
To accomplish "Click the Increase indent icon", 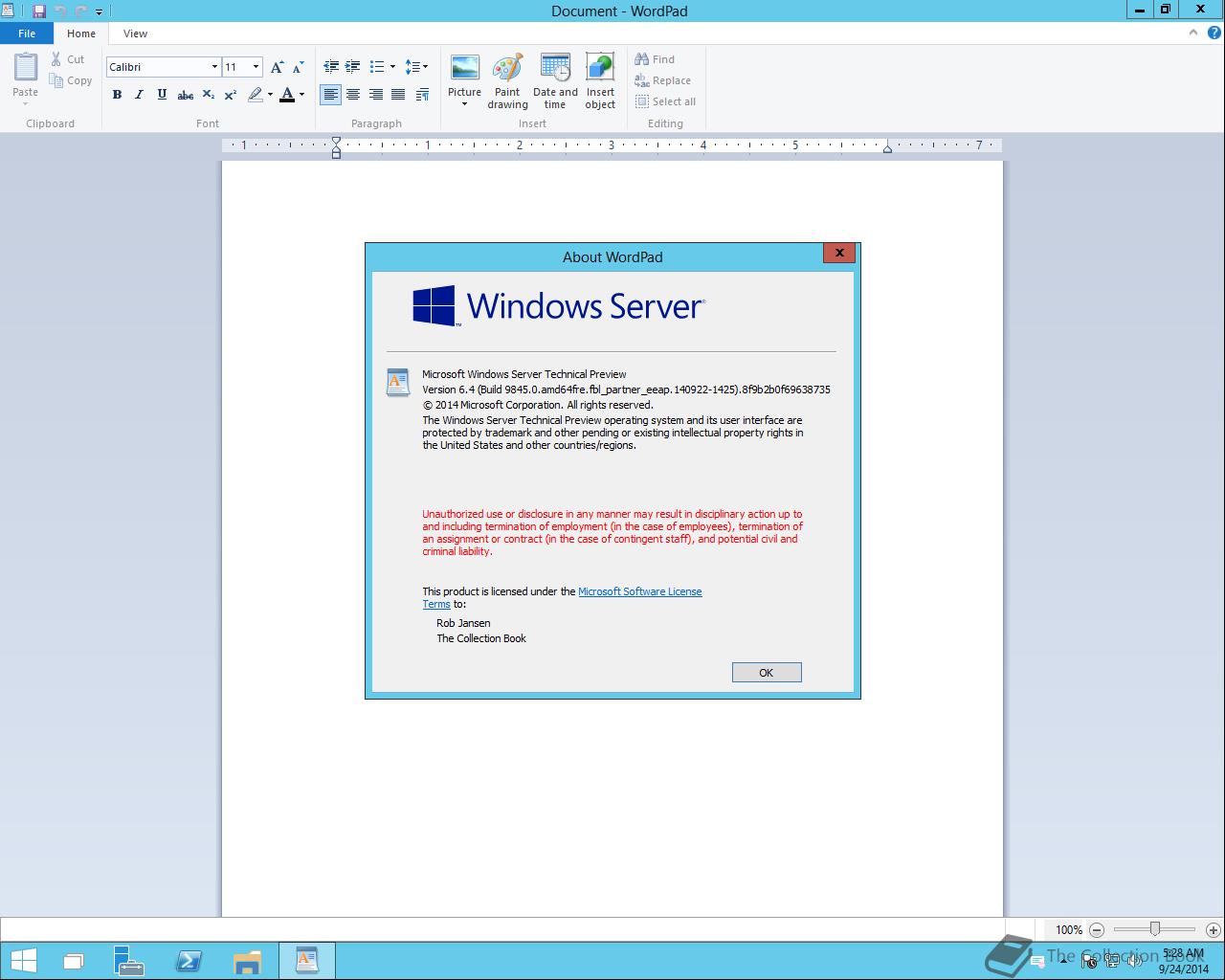I will point(353,67).
